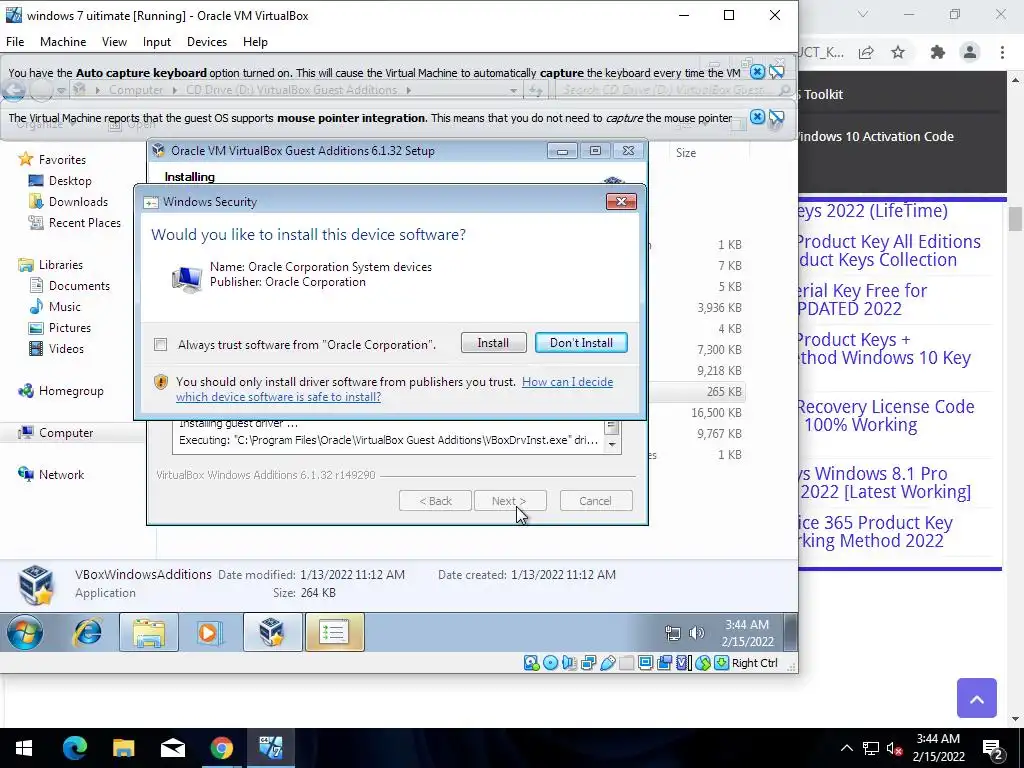Open the Help menu
Viewport: 1024px width, 768px height.
coord(255,42)
